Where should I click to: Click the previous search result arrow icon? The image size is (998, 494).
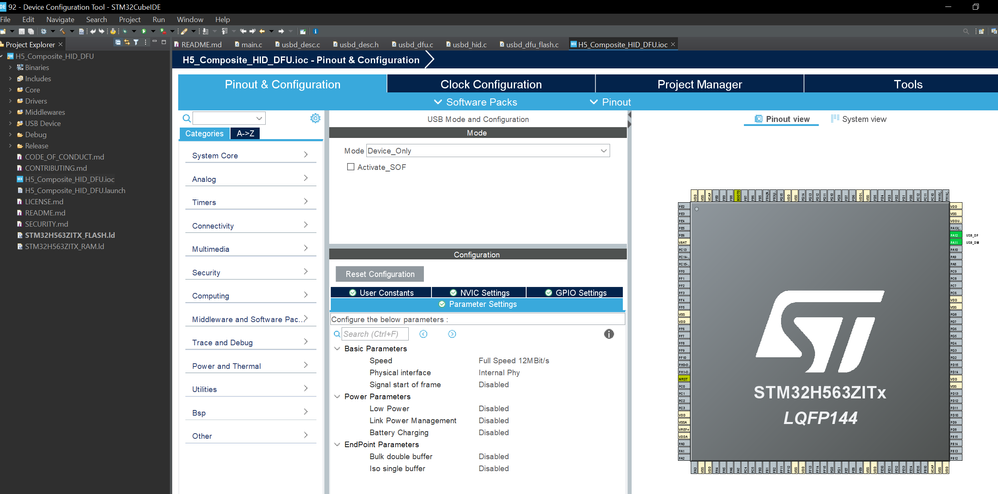point(423,334)
